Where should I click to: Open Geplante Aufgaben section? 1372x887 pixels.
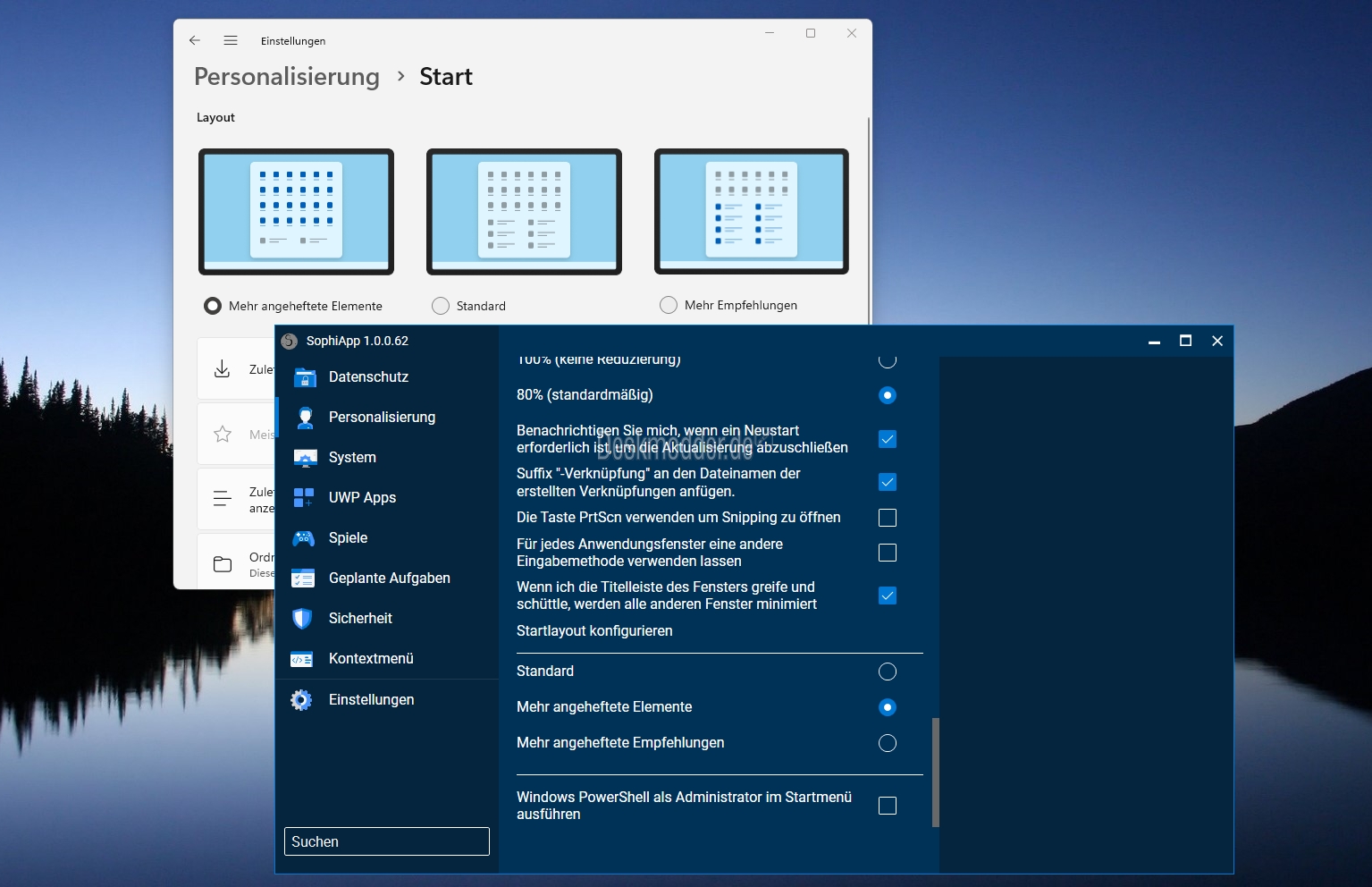(x=389, y=579)
